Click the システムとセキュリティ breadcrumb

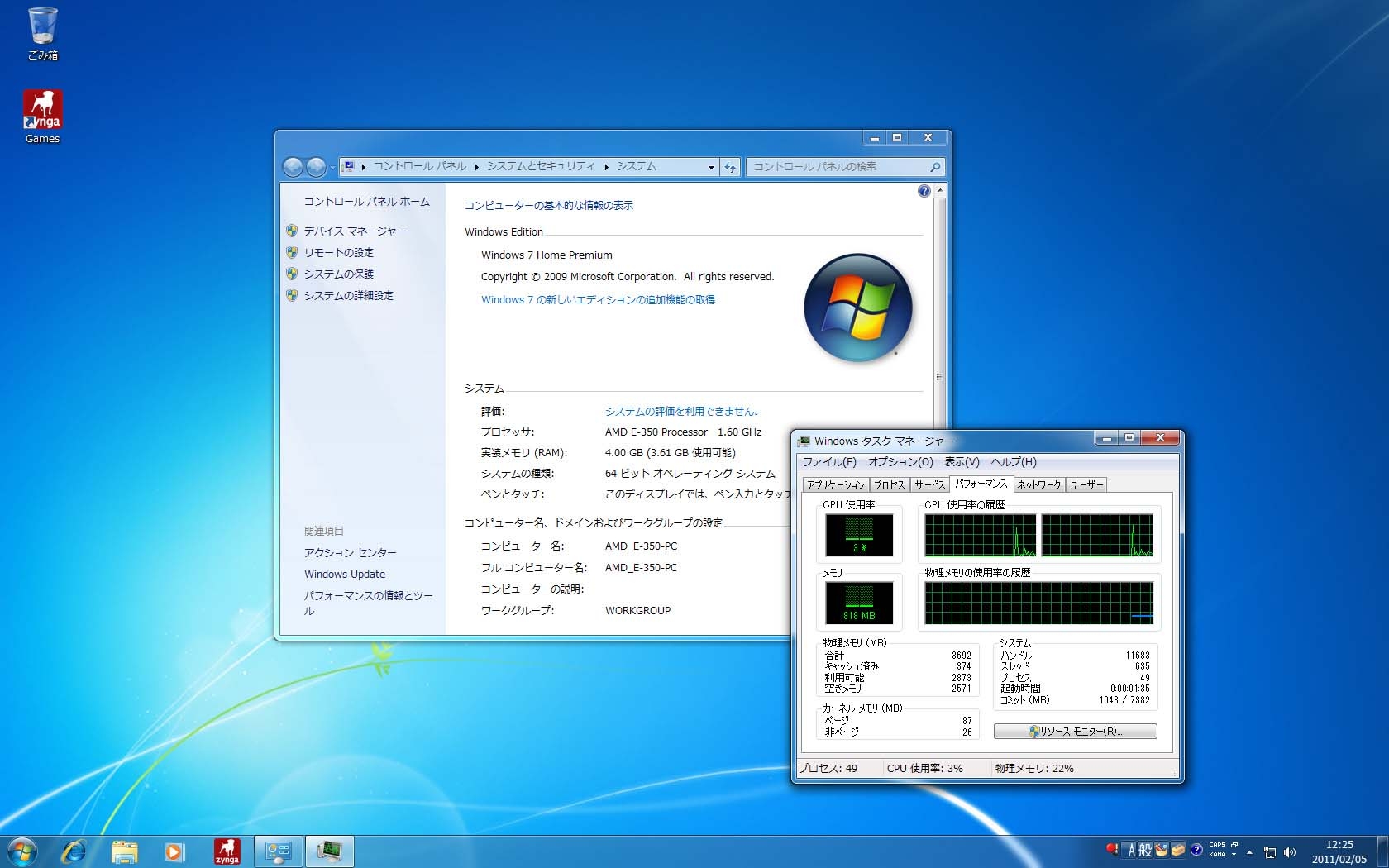[541, 166]
